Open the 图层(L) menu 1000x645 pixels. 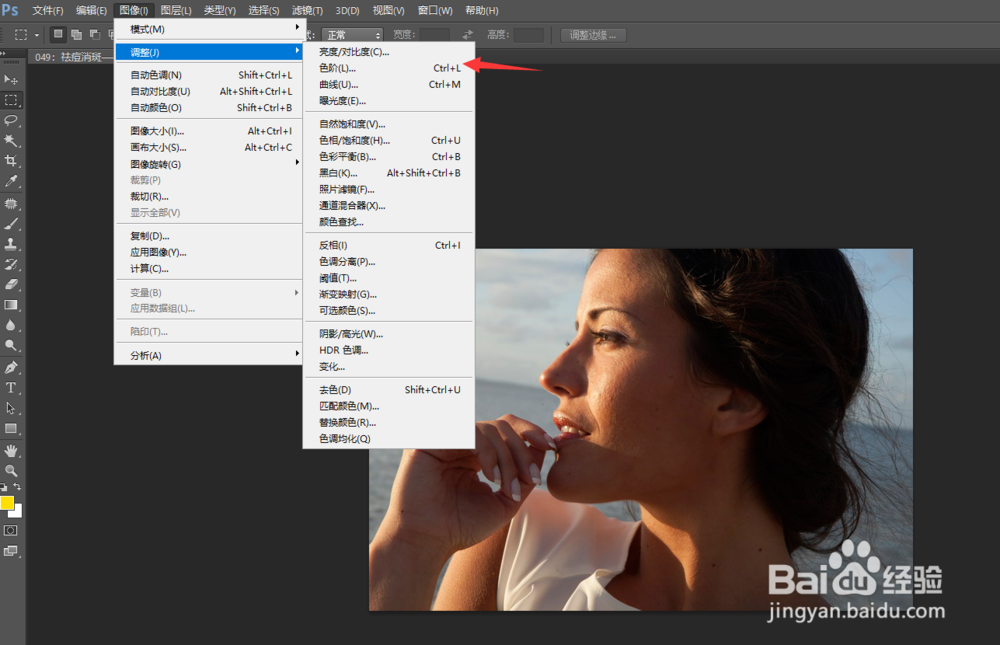(x=176, y=11)
